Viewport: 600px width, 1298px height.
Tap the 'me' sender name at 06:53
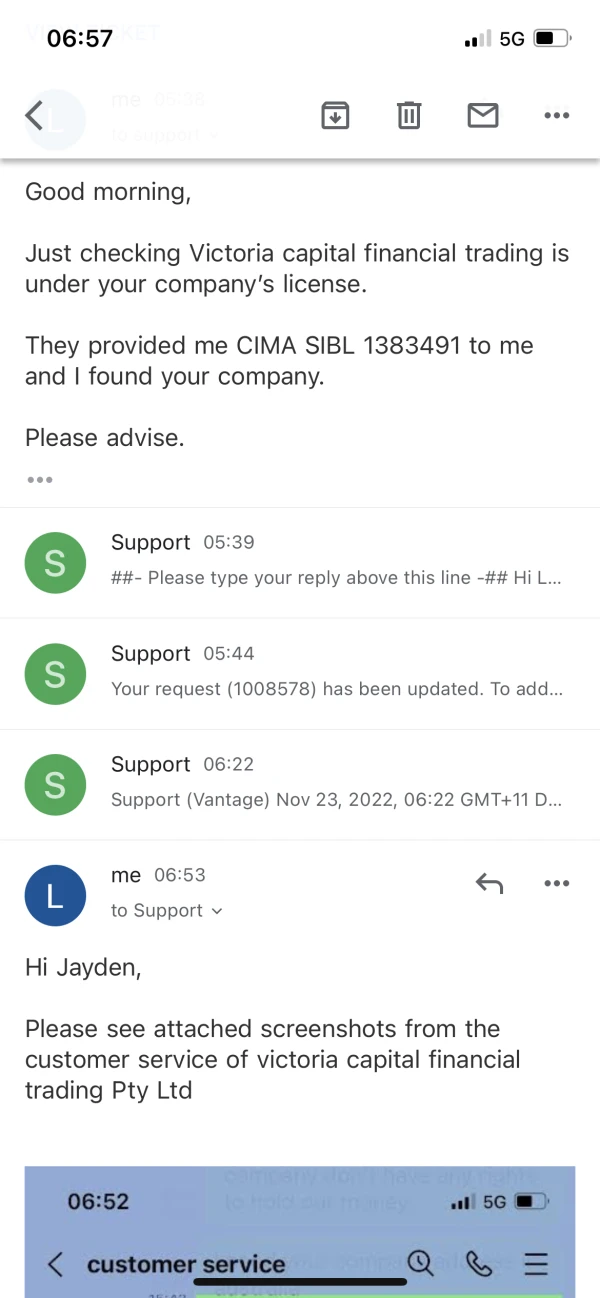point(126,875)
